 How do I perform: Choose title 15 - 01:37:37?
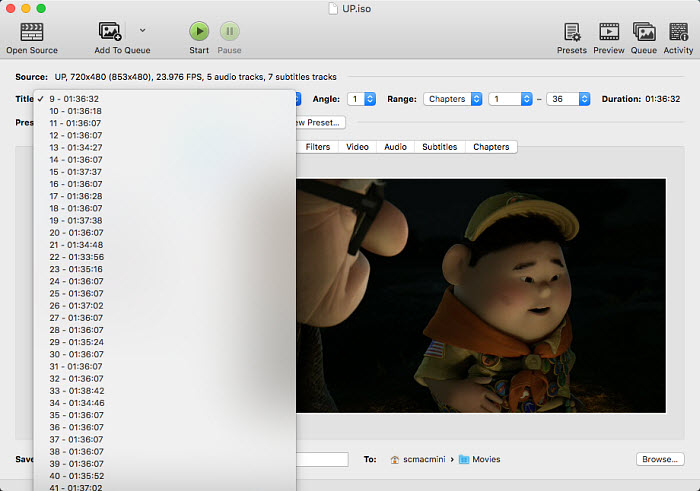164,172
